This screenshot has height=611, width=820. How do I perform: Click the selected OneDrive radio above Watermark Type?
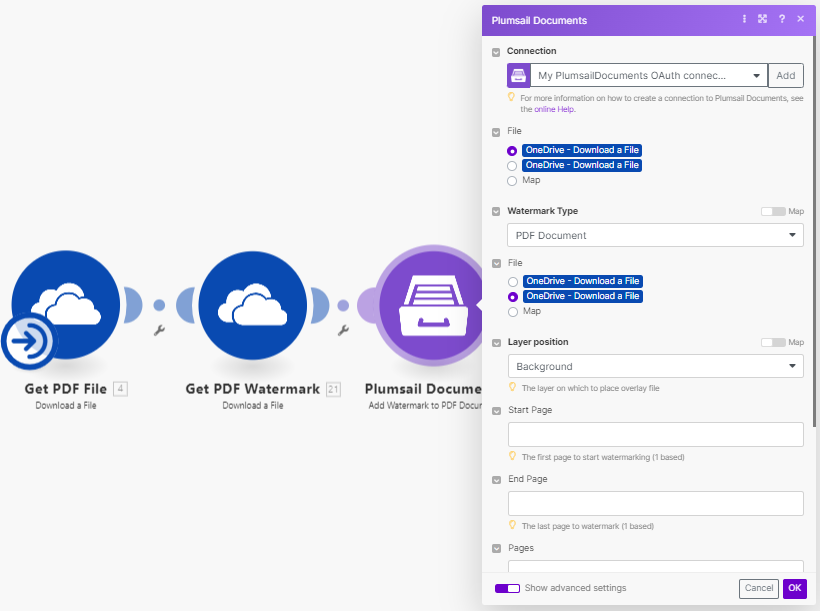point(512,151)
